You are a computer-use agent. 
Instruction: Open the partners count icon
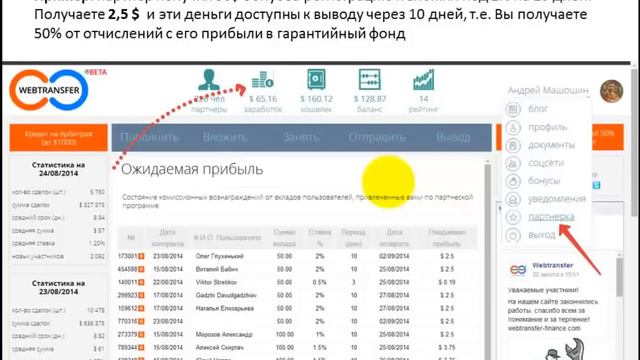209,80
